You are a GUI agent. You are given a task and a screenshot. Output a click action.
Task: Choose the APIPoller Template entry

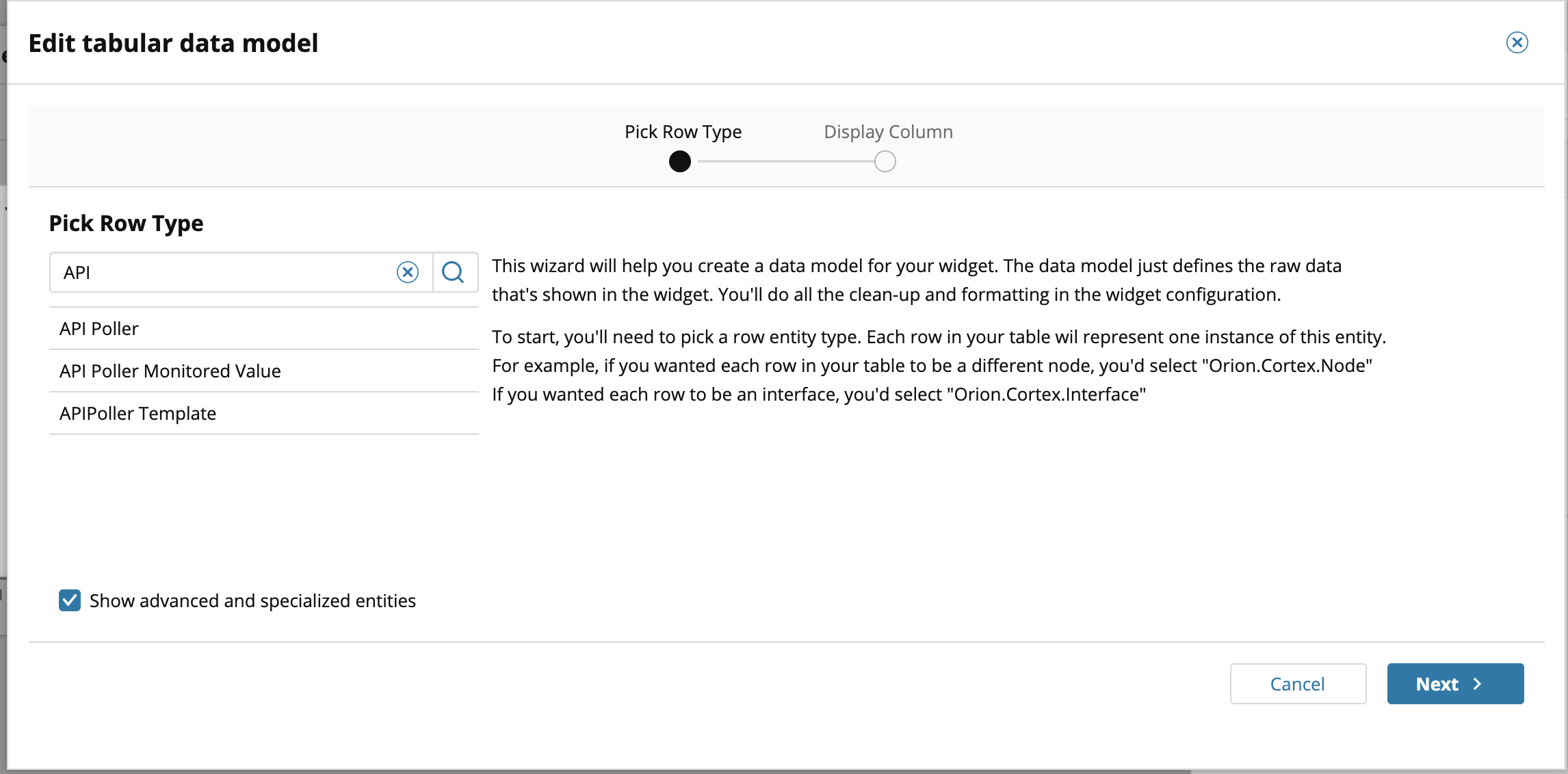[x=138, y=414]
